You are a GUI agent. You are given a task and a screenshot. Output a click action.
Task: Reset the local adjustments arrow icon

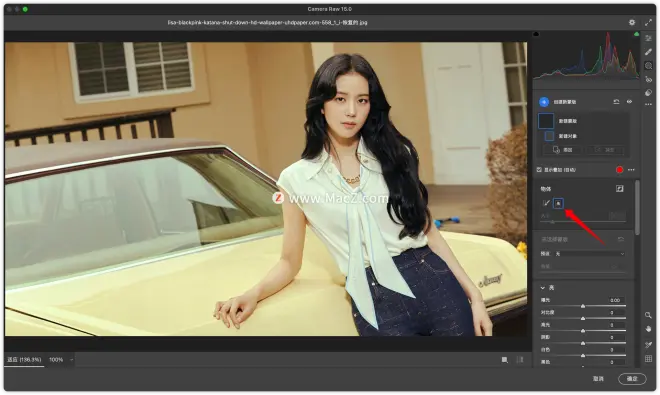(x=620, y=239)
